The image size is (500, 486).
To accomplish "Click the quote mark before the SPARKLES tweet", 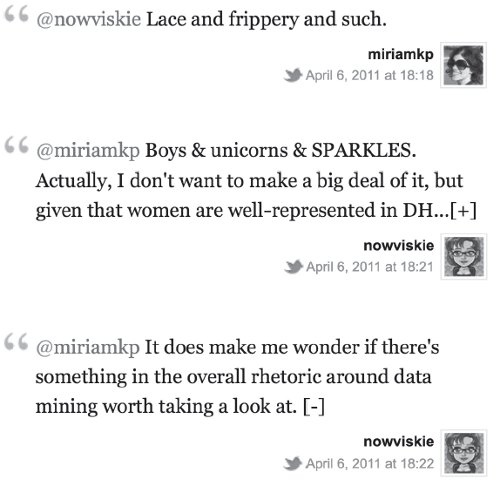I will tap(16, 145).
